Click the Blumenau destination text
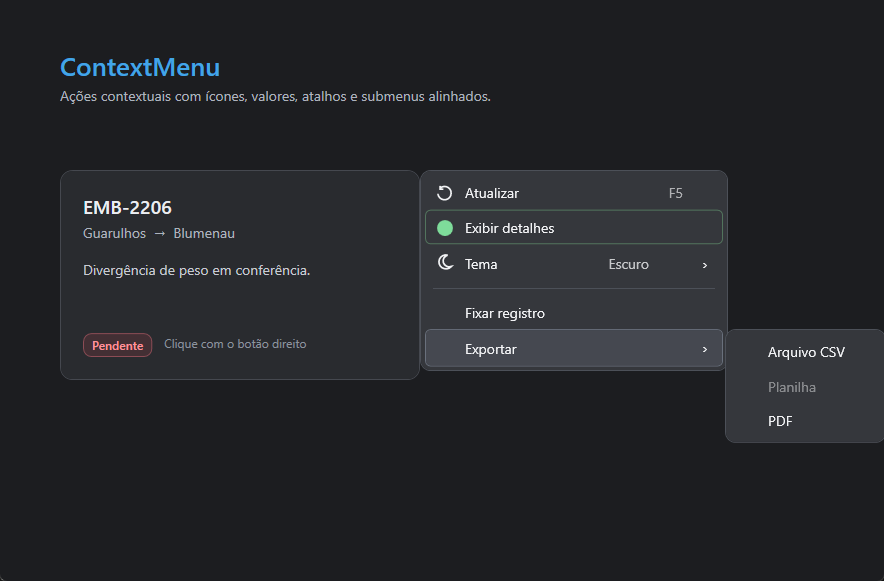The height and width of the screenshot is (581, 884). 204,233
